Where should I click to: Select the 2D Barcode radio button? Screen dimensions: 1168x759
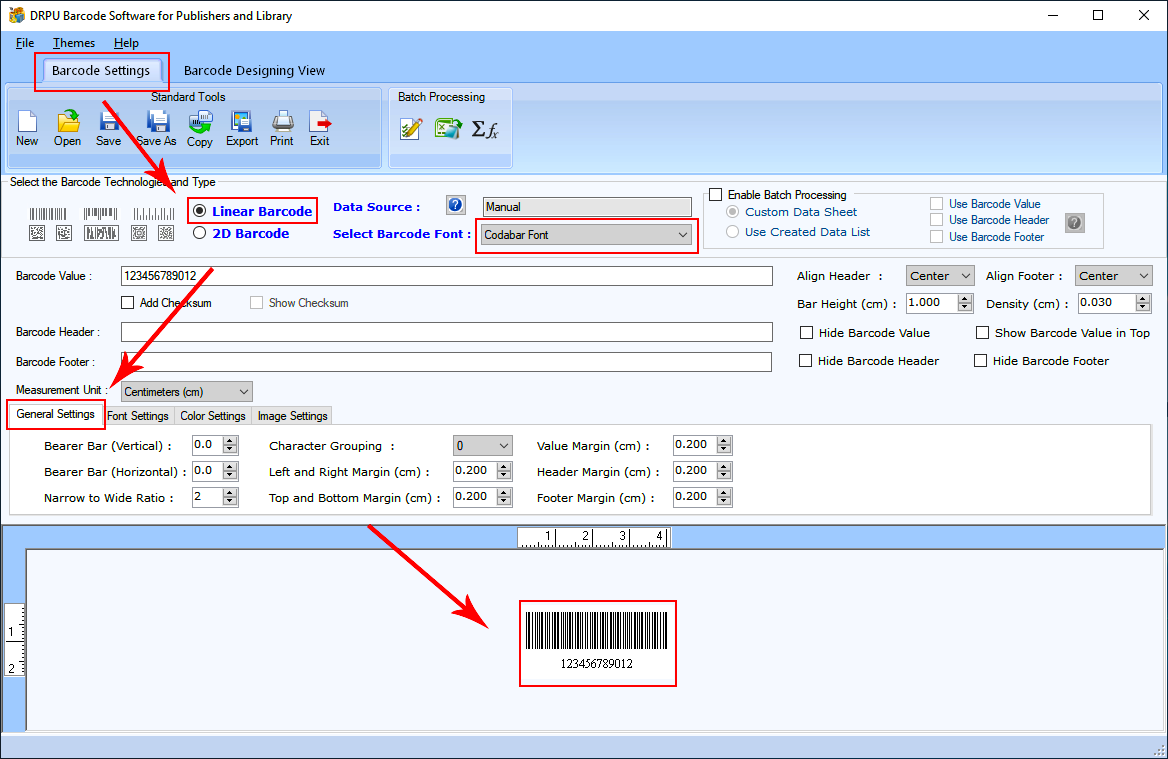tap(200, 233)
